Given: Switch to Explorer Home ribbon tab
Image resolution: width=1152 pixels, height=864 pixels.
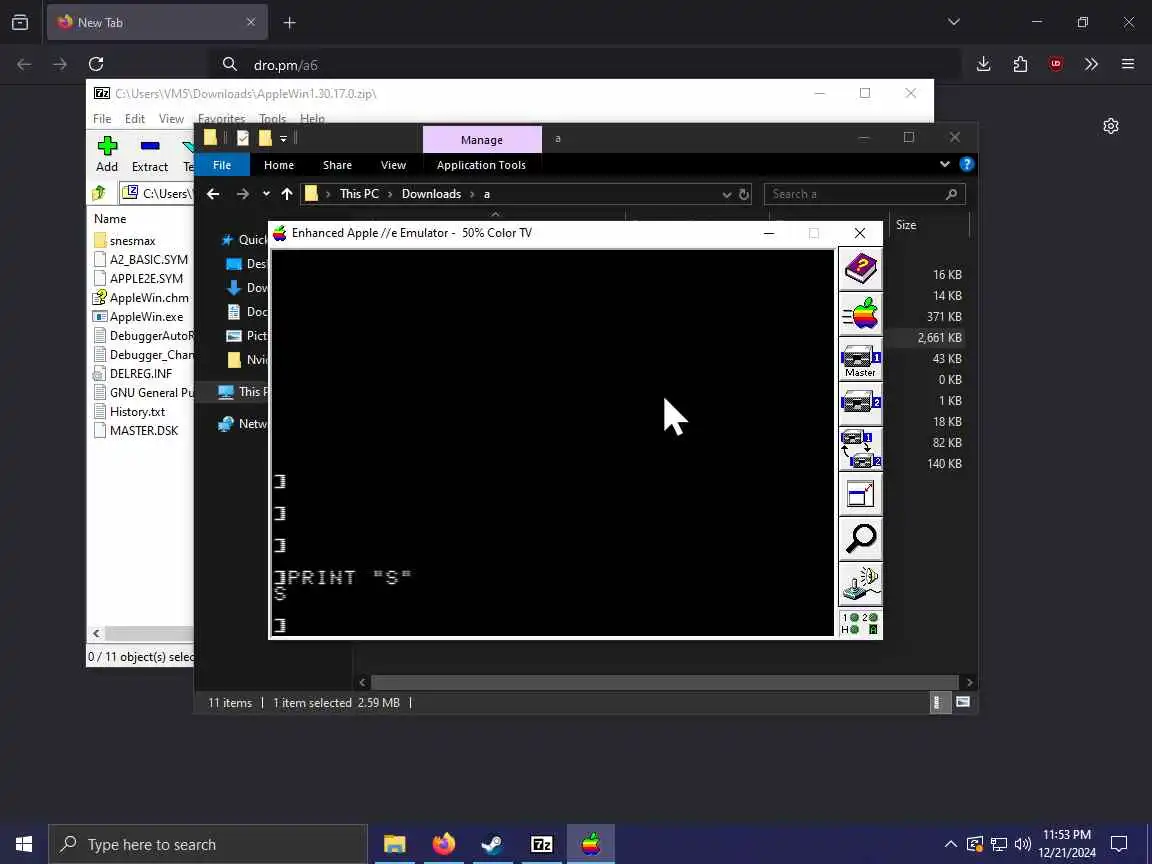Looking at the screenshot, I should tap(278, 165).
